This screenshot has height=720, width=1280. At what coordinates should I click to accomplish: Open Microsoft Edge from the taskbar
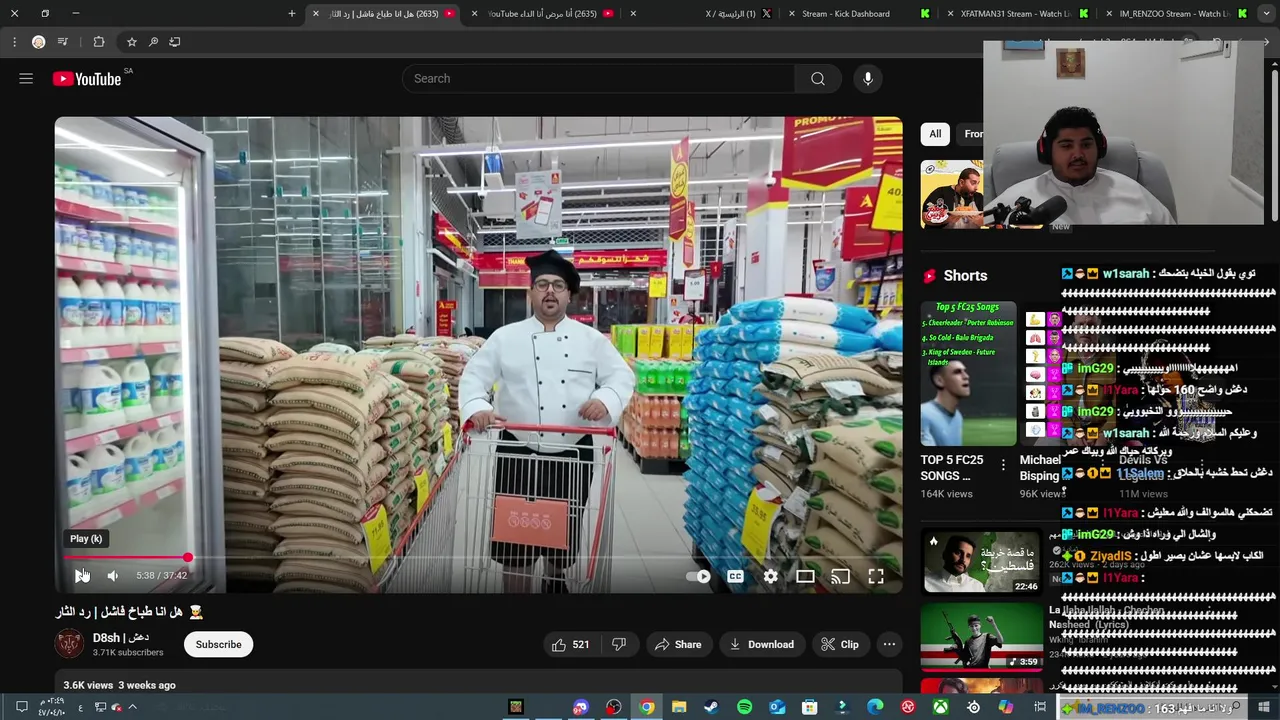point(875,708)
